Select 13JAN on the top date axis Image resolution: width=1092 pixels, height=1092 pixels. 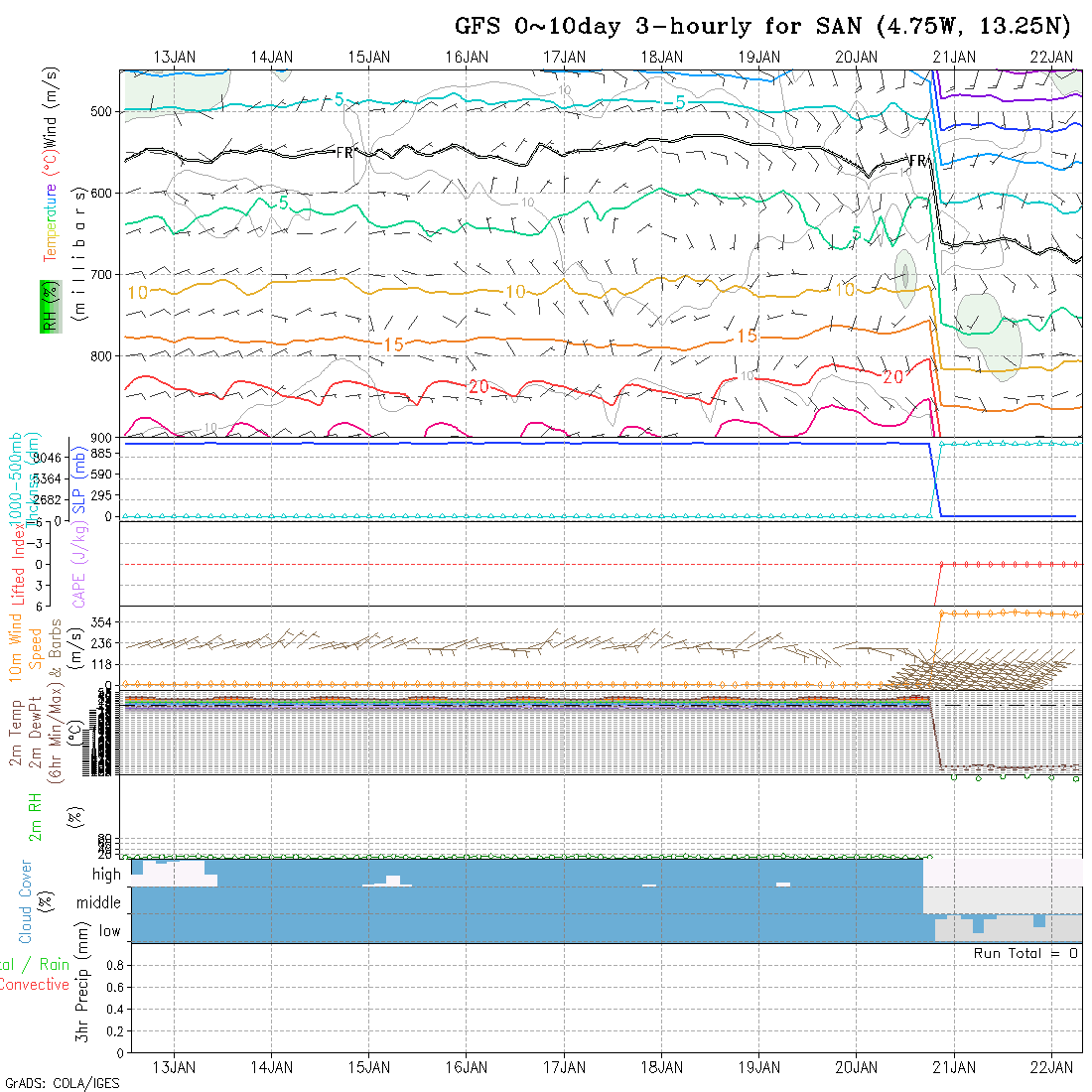[x=175, y=57]
